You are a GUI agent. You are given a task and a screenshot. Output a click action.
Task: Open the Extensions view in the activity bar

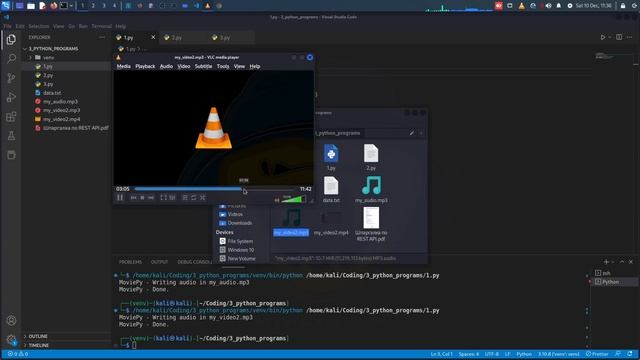point(11,117)
